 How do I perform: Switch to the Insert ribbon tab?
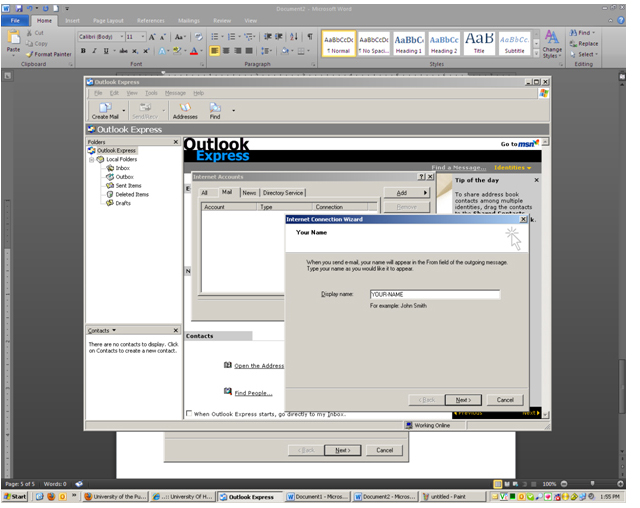72,20
